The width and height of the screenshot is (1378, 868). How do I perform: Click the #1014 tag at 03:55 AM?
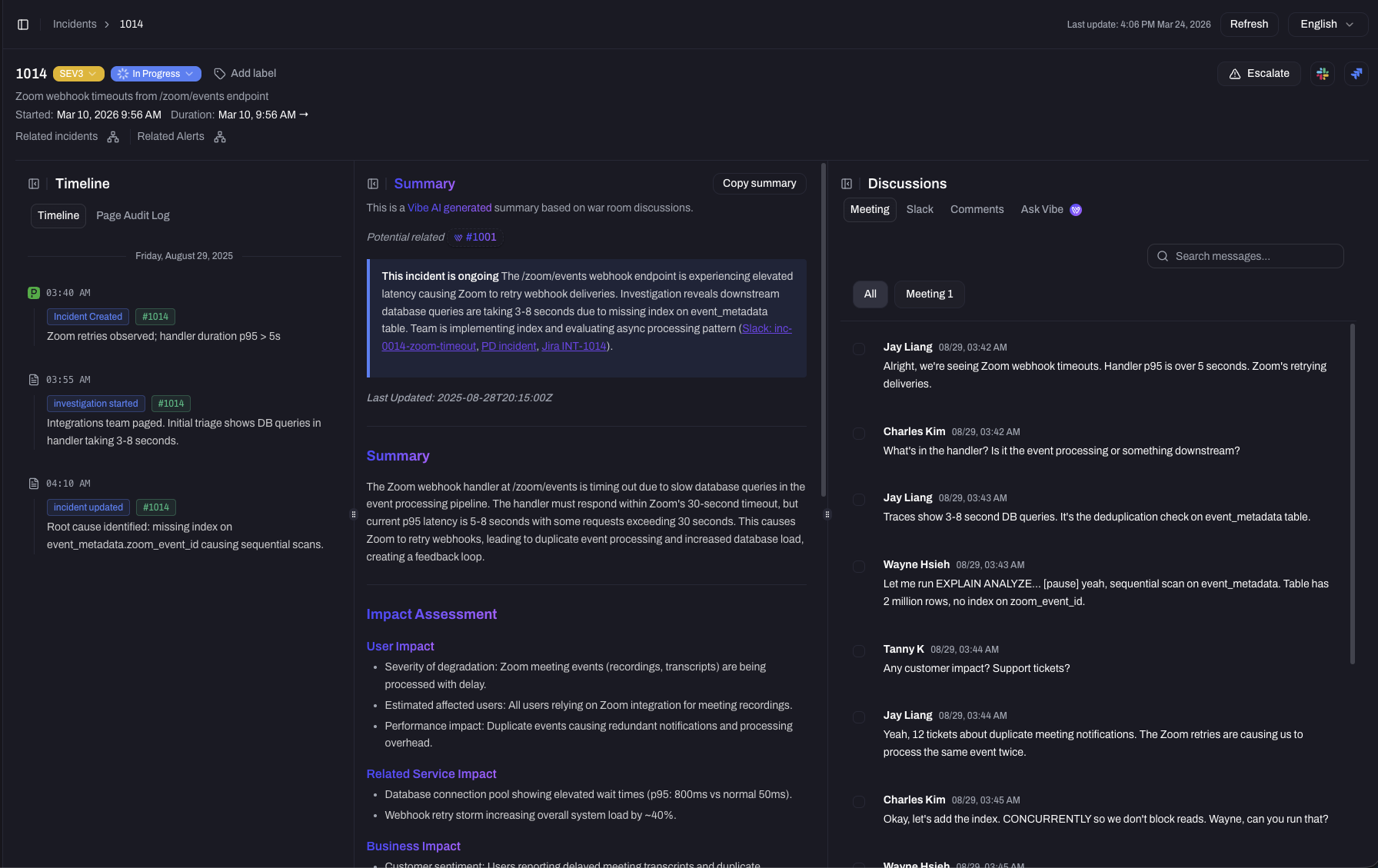coord(171,404)
